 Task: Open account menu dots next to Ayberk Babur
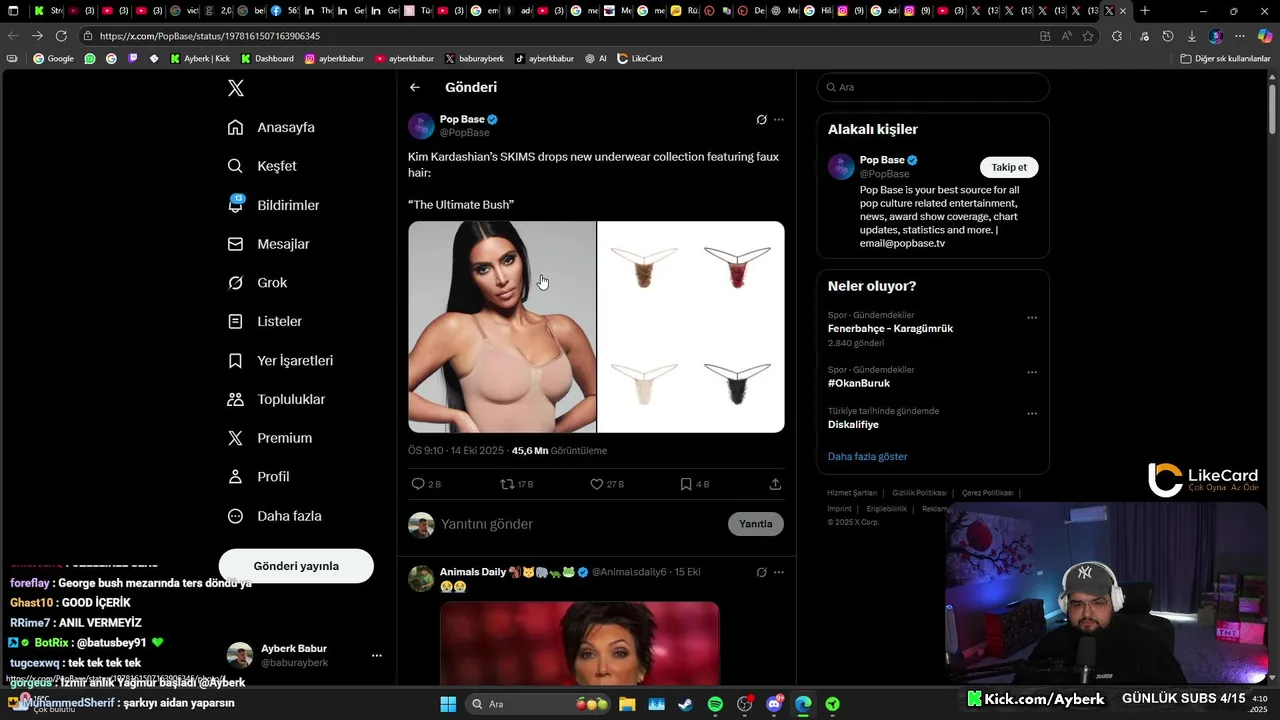(377, 656)
